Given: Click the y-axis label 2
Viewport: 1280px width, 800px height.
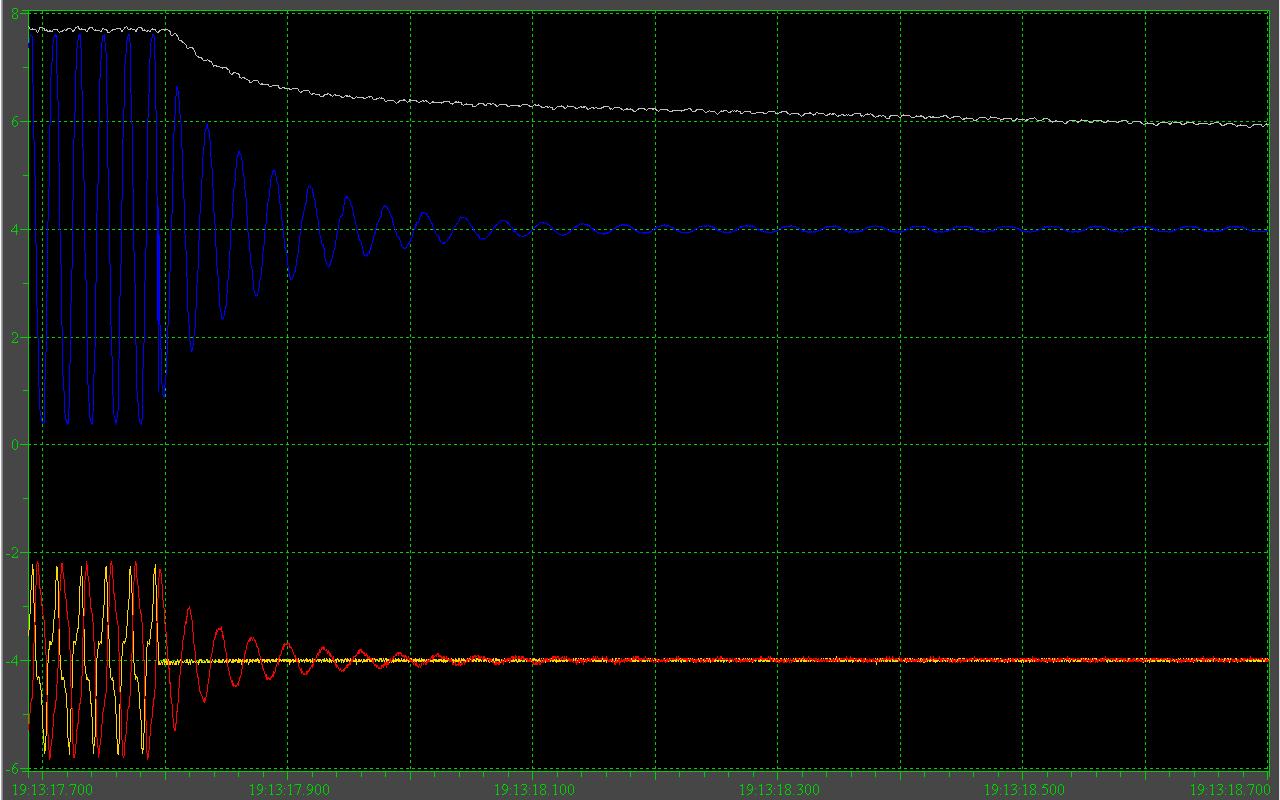Looking at the screenshot, I should tap(14, 337).
